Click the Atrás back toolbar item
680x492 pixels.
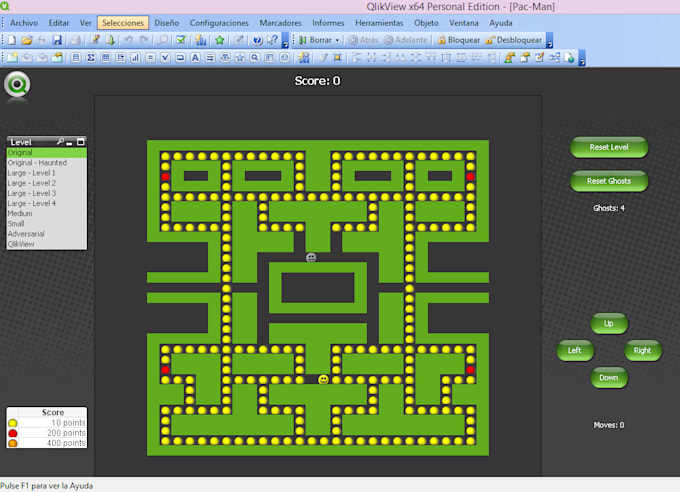pyautogui.click(x=363, y=40)
